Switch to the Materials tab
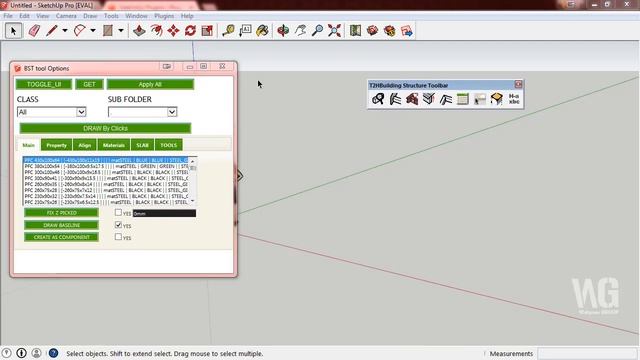The height and width of the screenshot is (360, 640). [x=113, y=145]
